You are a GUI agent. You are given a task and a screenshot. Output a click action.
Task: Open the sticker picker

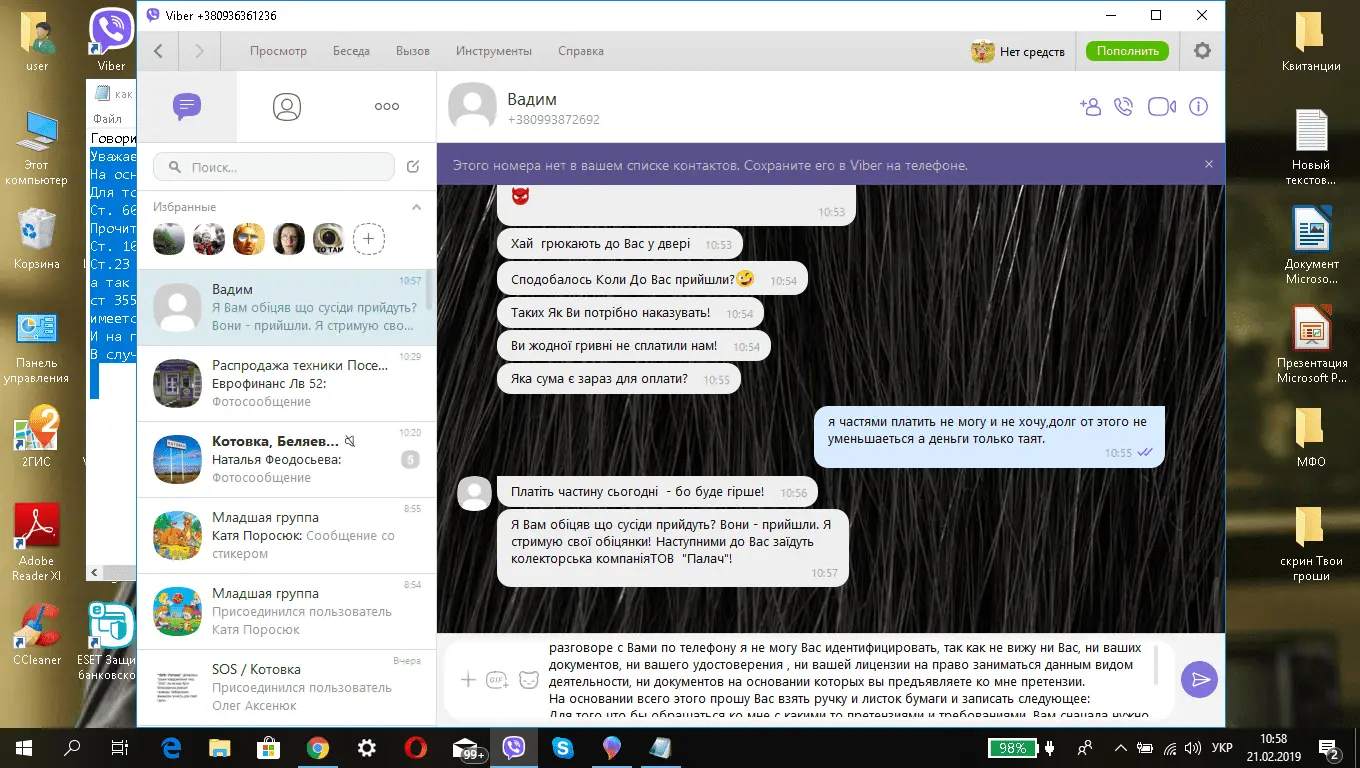528,680
